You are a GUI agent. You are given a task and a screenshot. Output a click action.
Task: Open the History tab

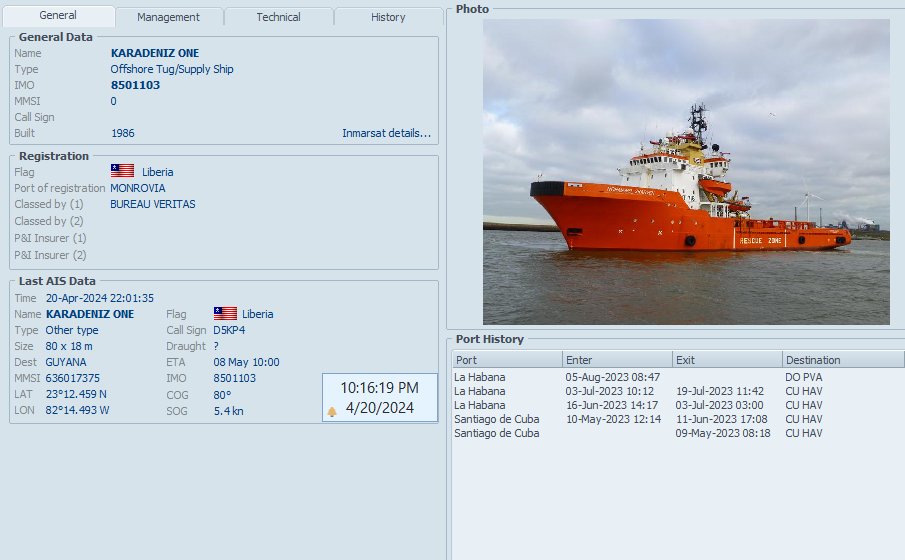point(388,17)
